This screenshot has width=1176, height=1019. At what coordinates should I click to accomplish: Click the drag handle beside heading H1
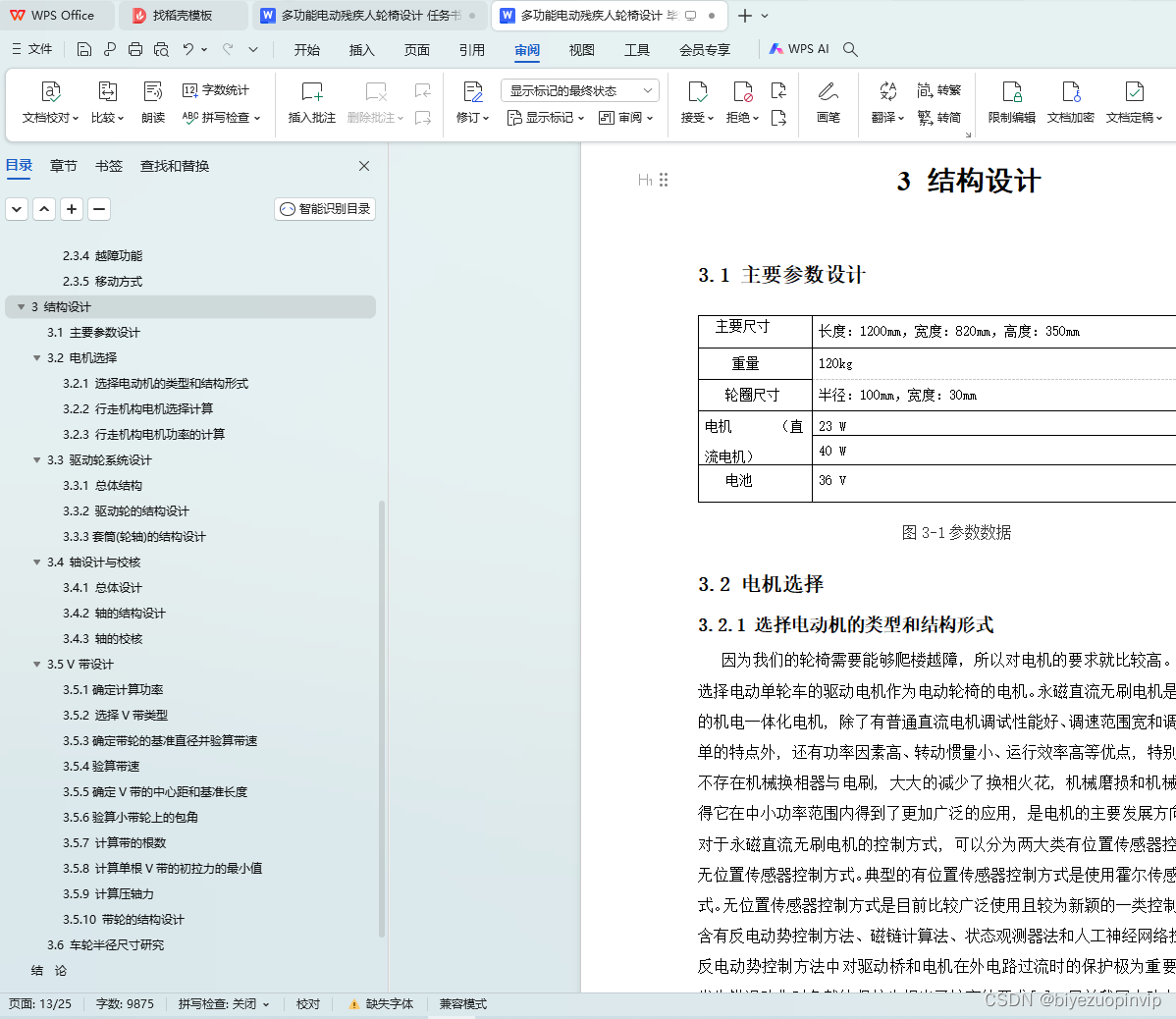pyautogui.click(x=664, y=180)
